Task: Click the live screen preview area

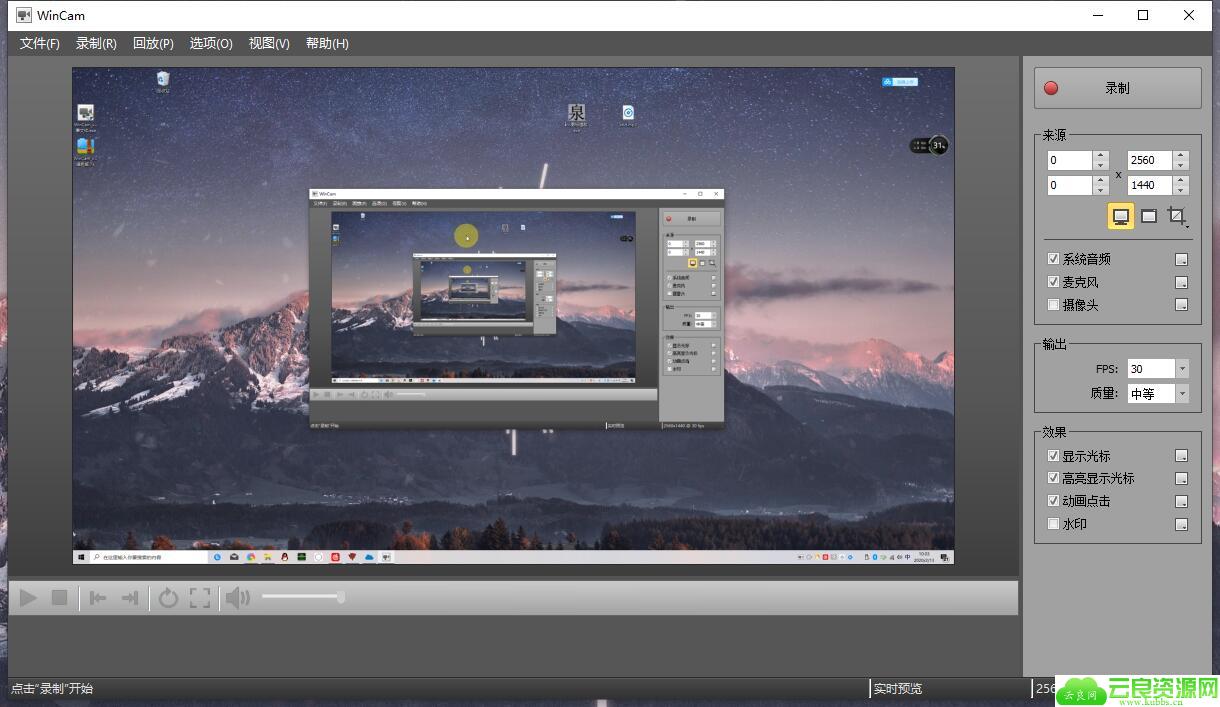Action: 513,316
